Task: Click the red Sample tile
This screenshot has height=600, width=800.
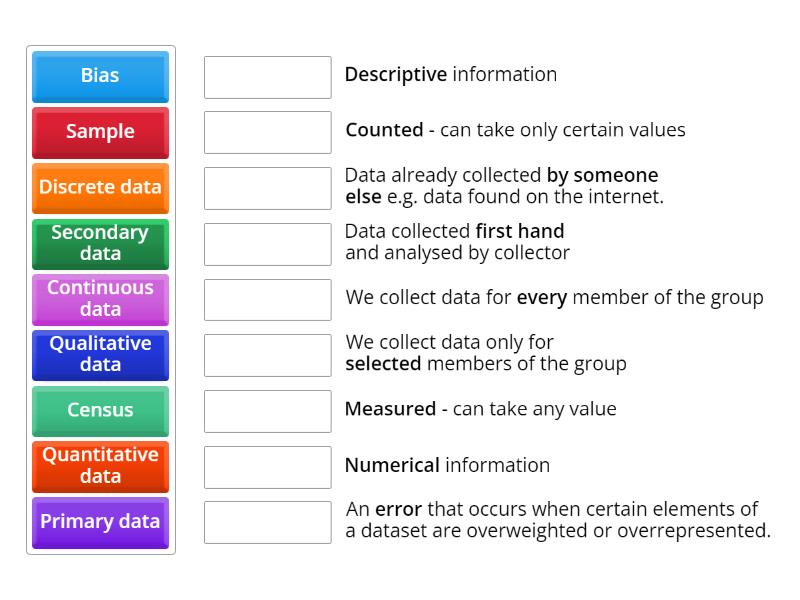Action: pos(100,132)
